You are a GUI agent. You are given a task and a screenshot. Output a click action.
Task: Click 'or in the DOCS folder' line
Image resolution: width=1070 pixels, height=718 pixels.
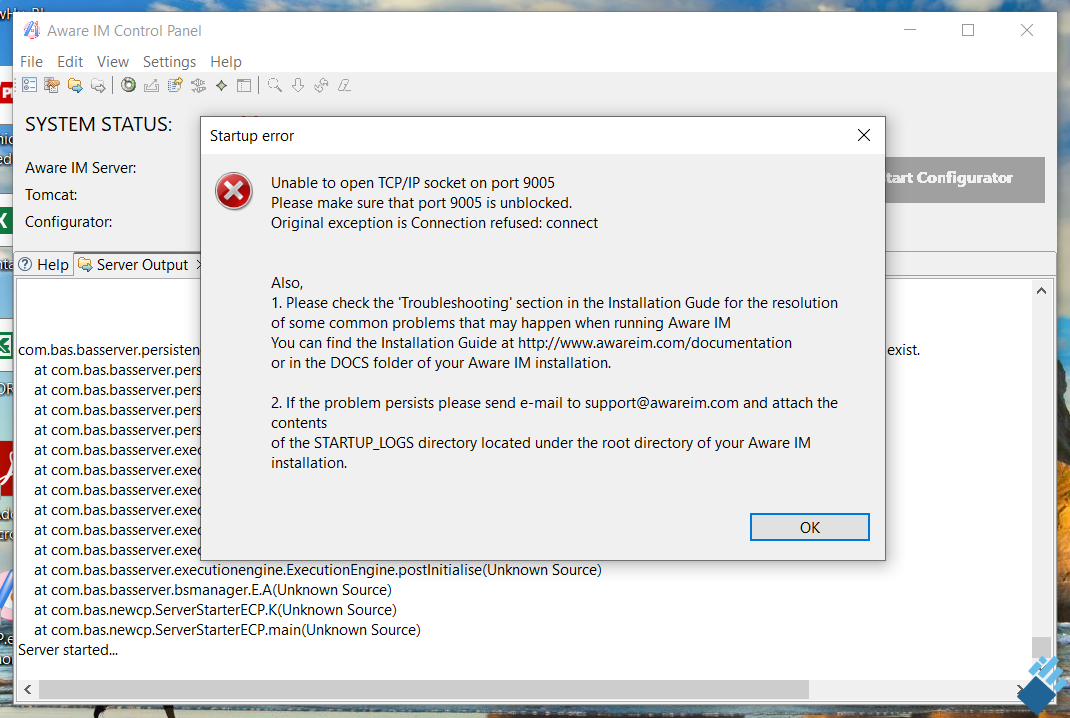coord(441,363)
